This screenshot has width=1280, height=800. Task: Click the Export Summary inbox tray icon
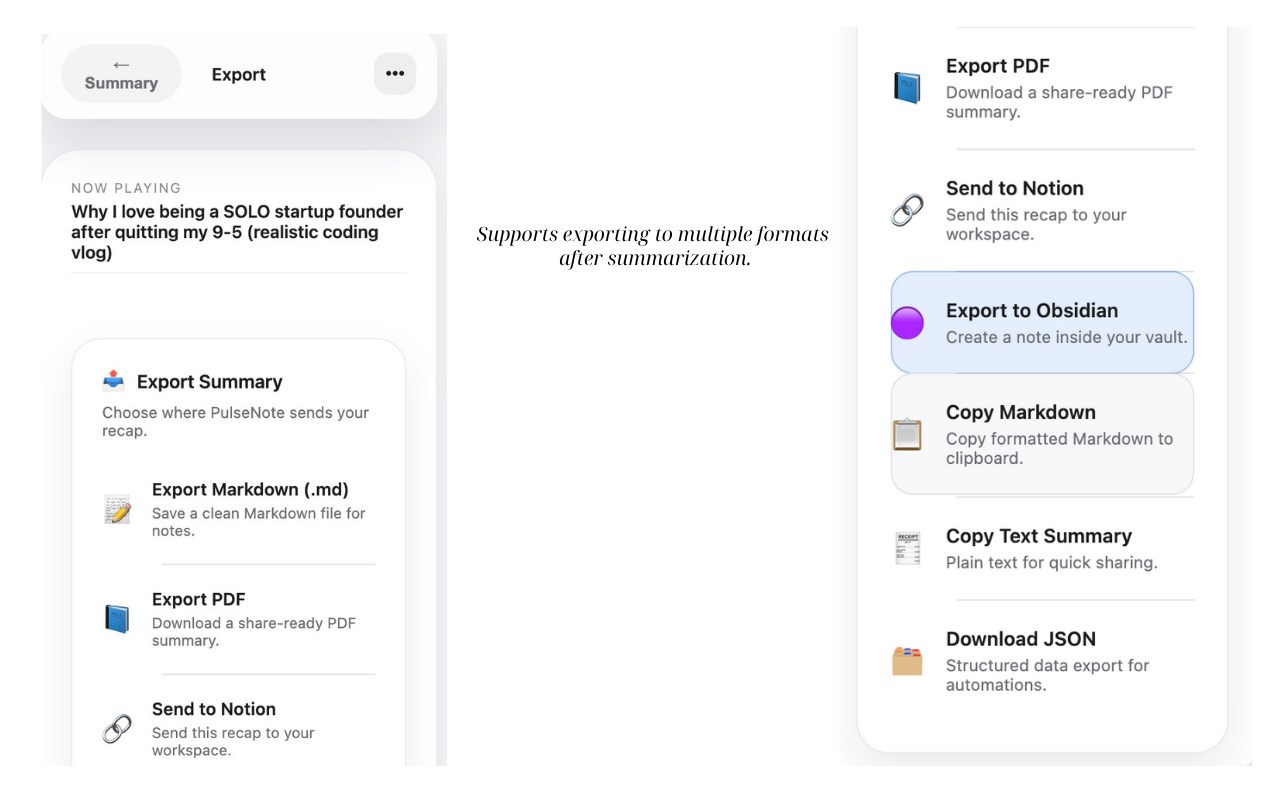tap(114, 381)
